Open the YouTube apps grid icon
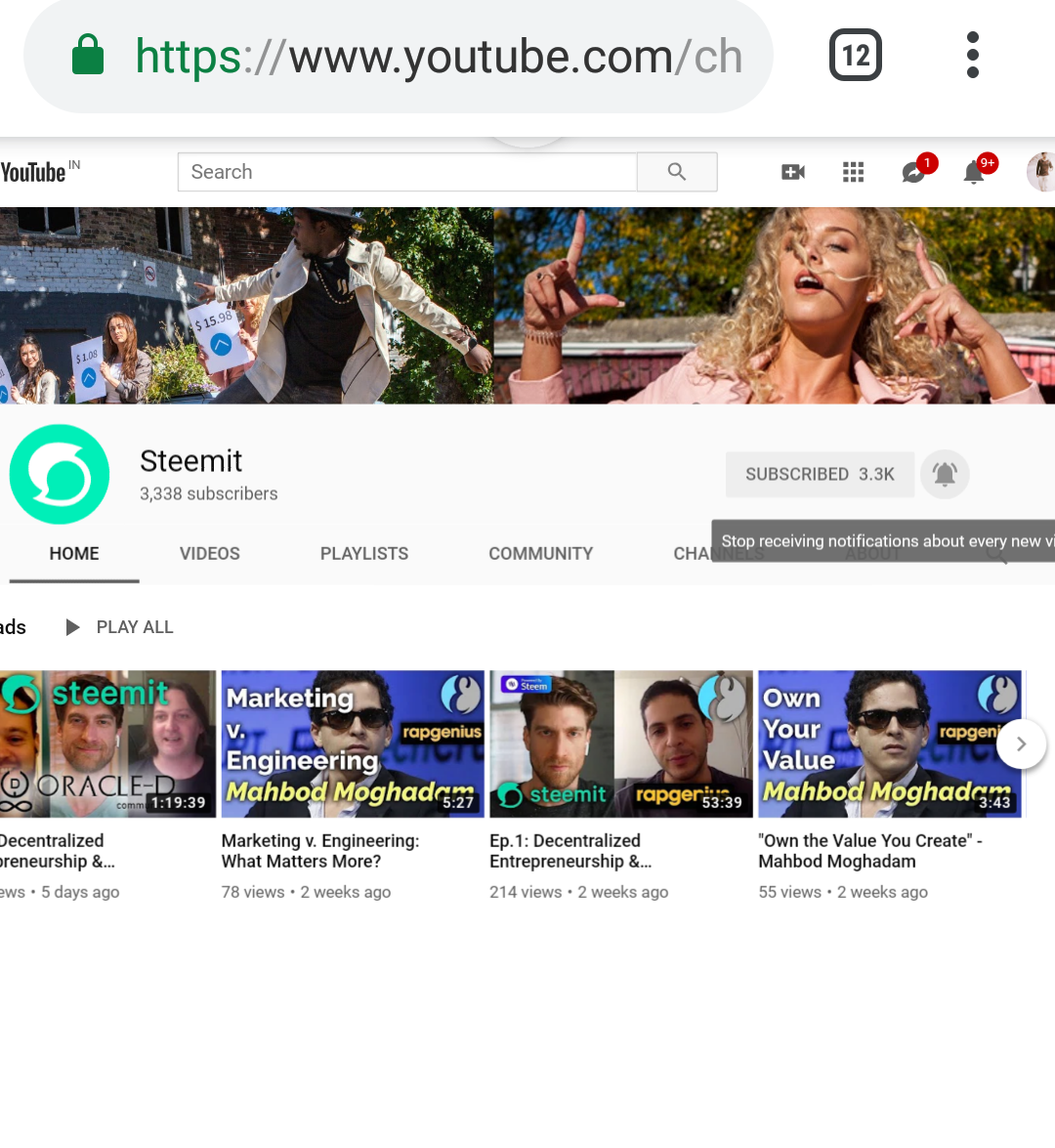Image resolution: width=1055 pixels, height=1148 pixels. [853, 172]
